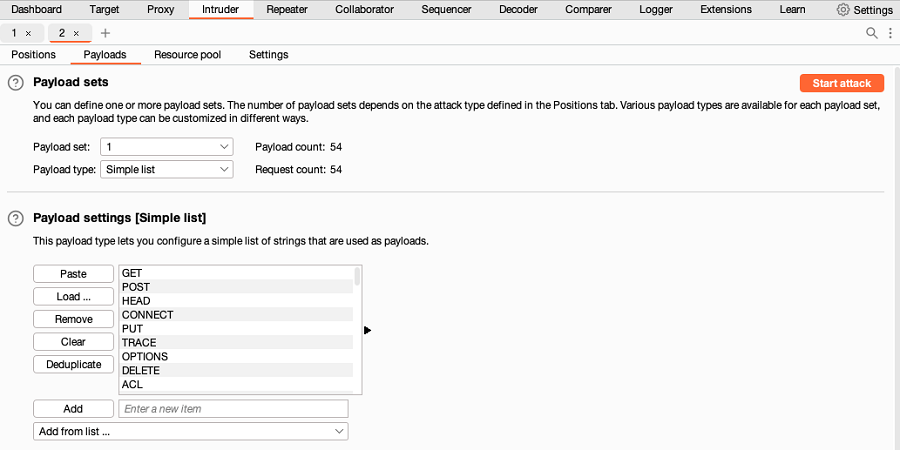Expand the payload list side arrow

click(367, 330)
